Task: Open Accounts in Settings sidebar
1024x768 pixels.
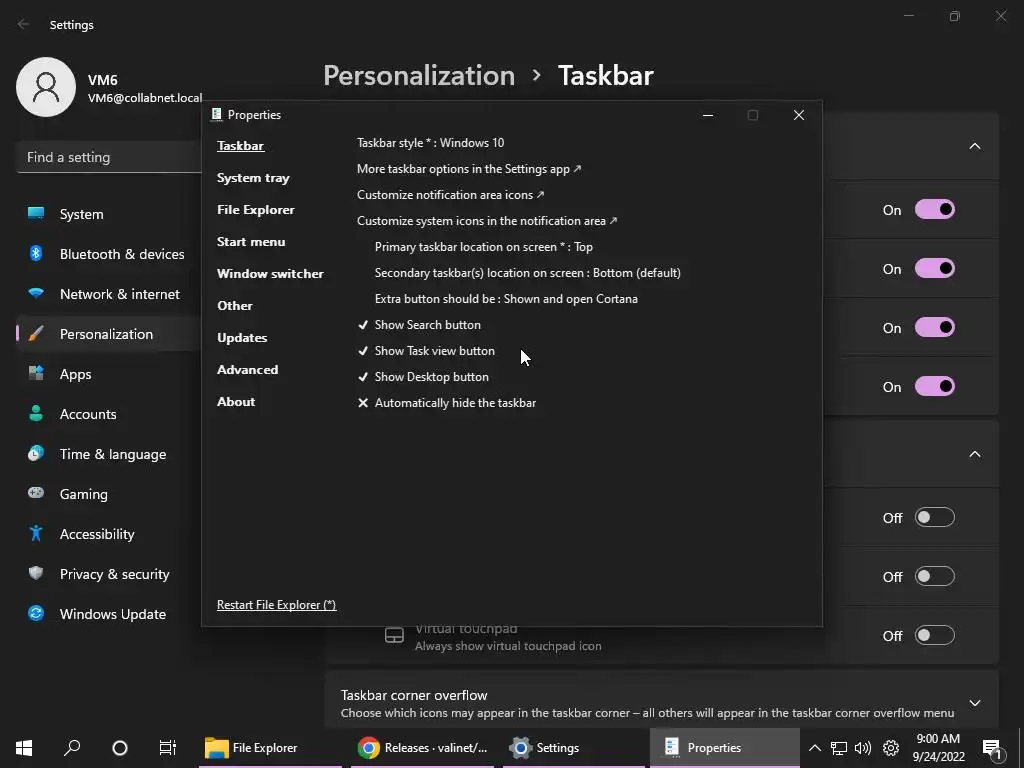Action: (x=108, y=414)
